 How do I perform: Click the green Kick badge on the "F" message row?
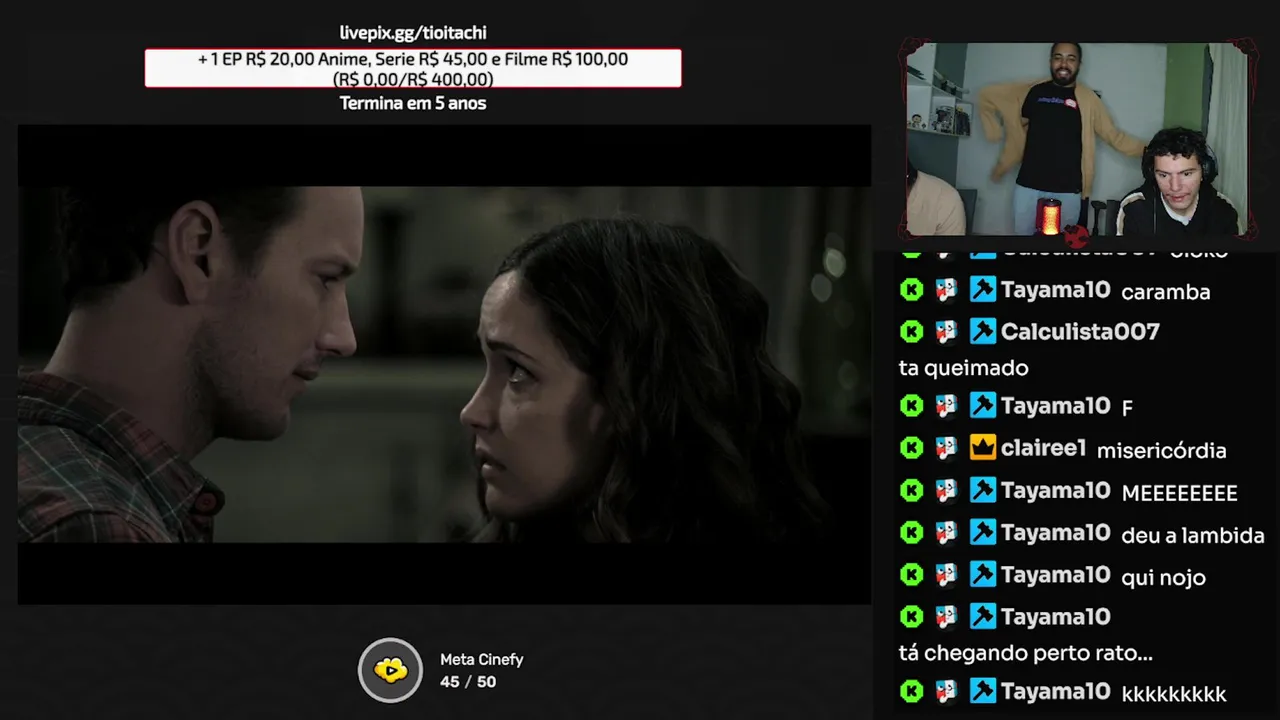912,405
